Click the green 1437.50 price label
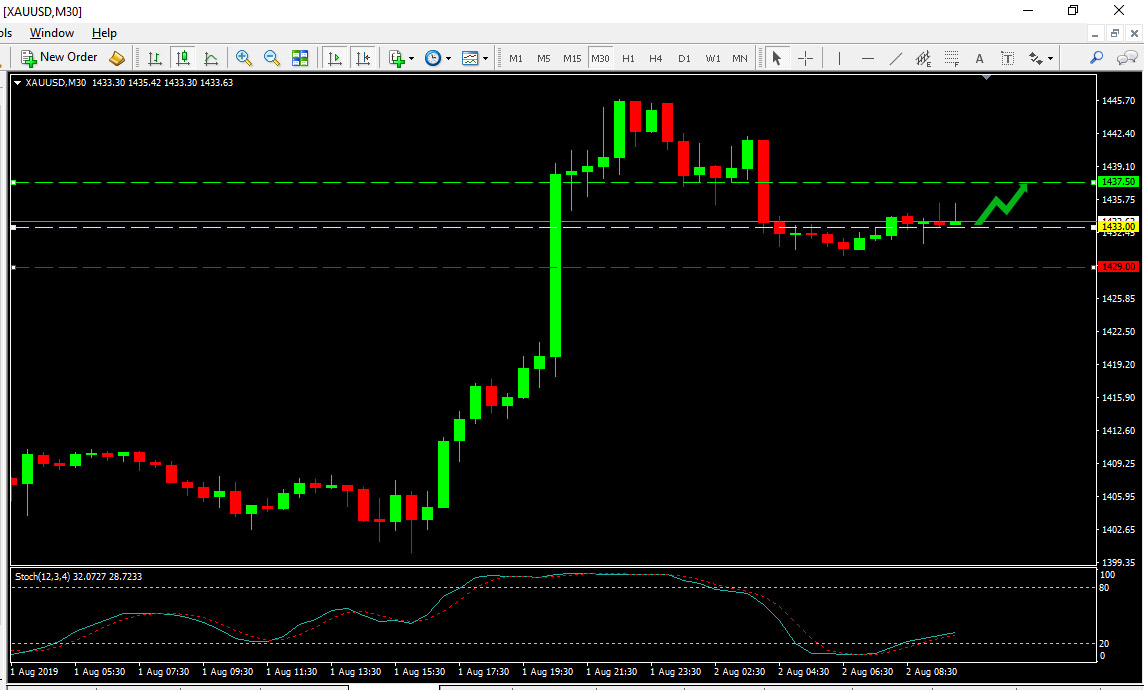 click(1118, 182)
